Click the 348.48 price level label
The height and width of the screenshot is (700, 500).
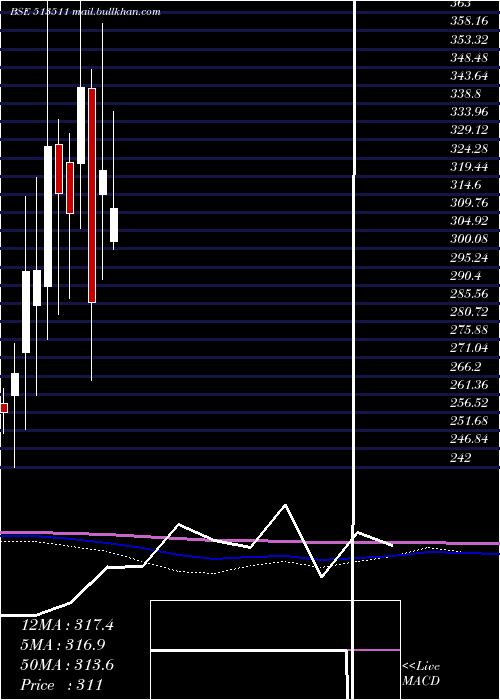468,58
